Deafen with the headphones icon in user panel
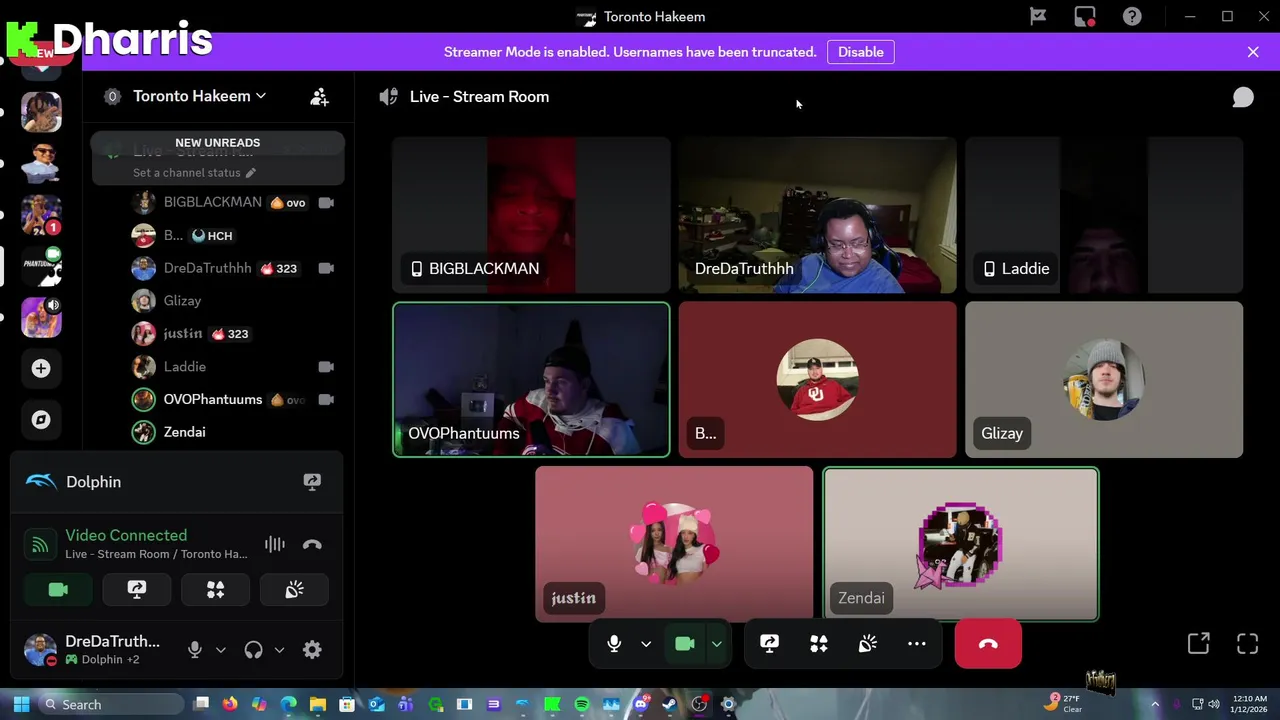The image size is (1280, 720). point(253,650)
